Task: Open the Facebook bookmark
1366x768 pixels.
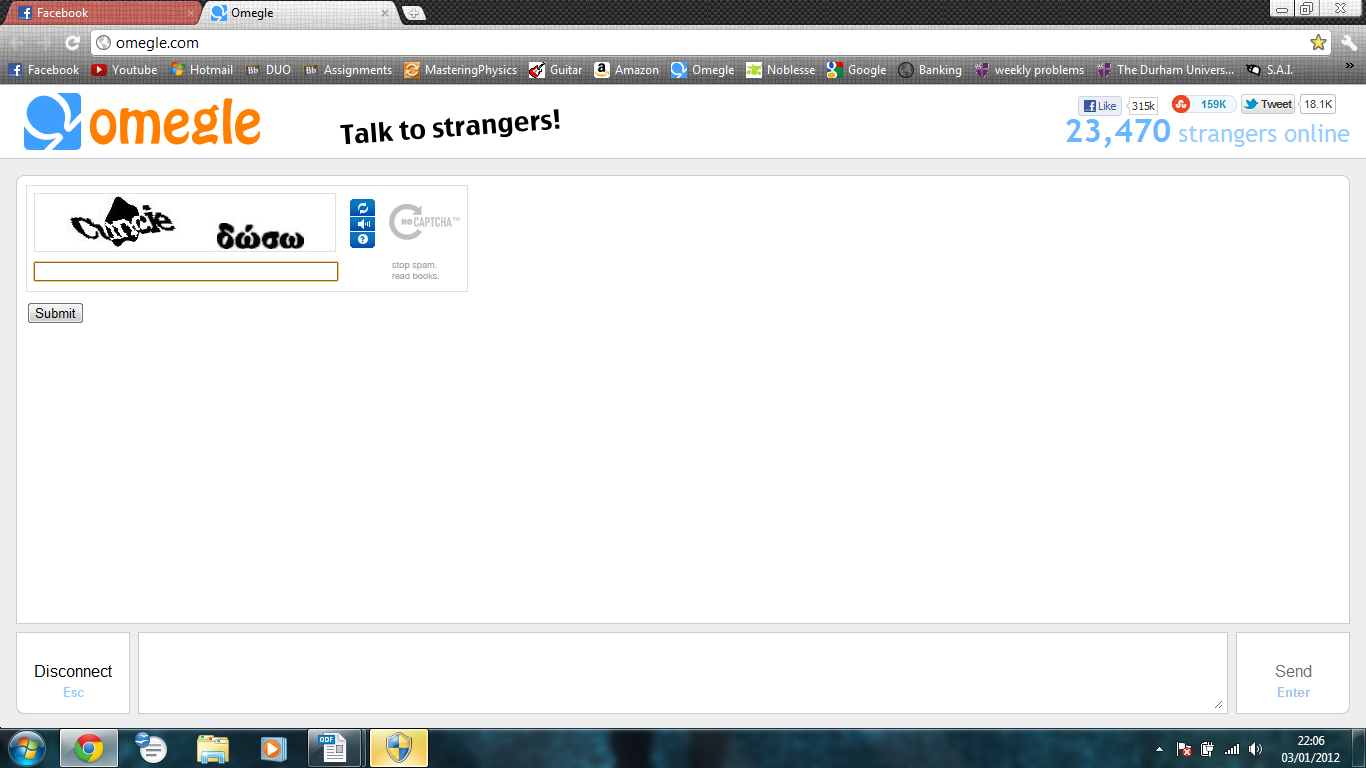Action: [44, 70]
